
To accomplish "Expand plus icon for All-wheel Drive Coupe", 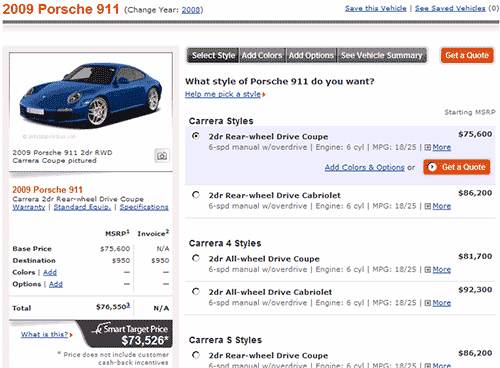I will (427, 270).
